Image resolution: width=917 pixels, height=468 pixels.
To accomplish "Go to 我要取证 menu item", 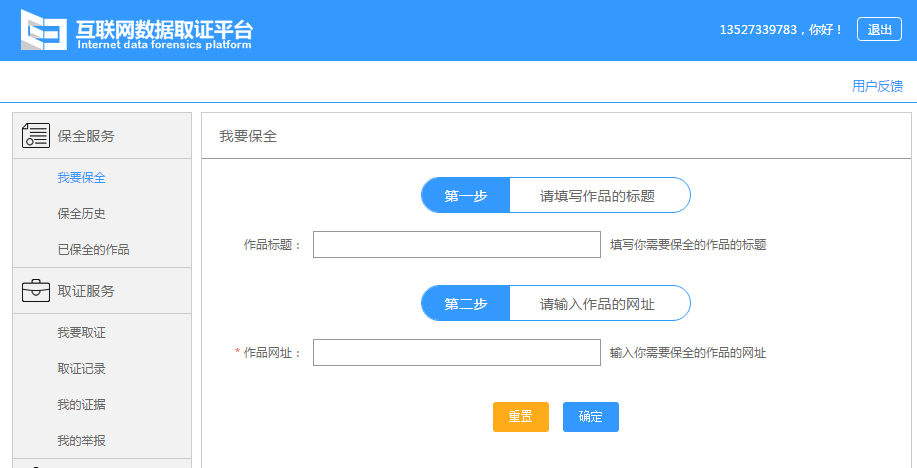I will point(81,332).
